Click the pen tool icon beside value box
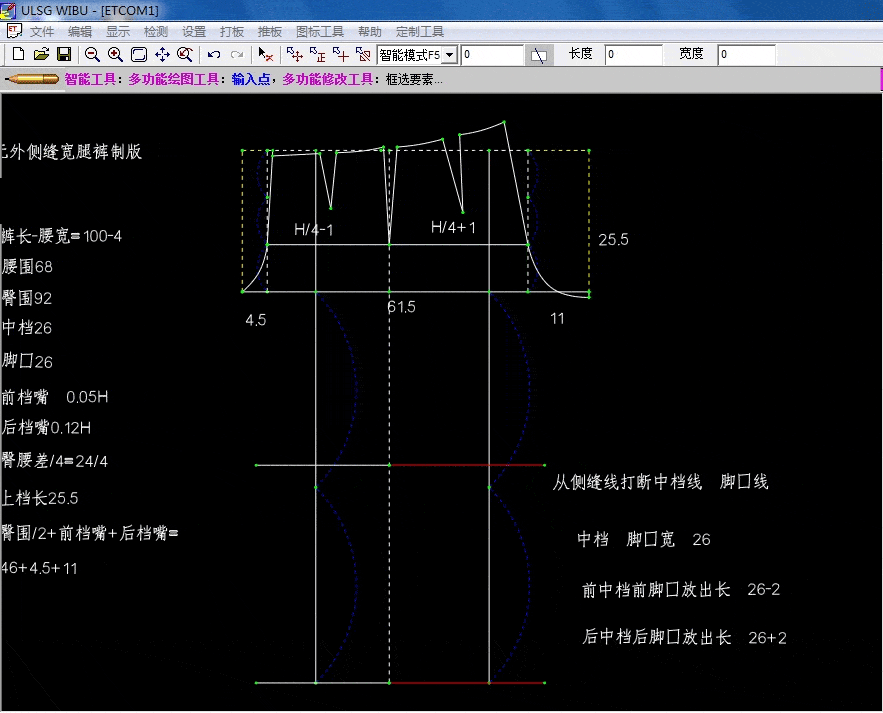 [537, 54]
